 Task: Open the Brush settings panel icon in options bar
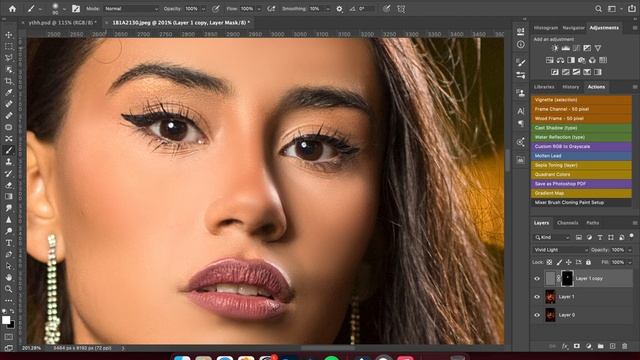tap(76, 8)
